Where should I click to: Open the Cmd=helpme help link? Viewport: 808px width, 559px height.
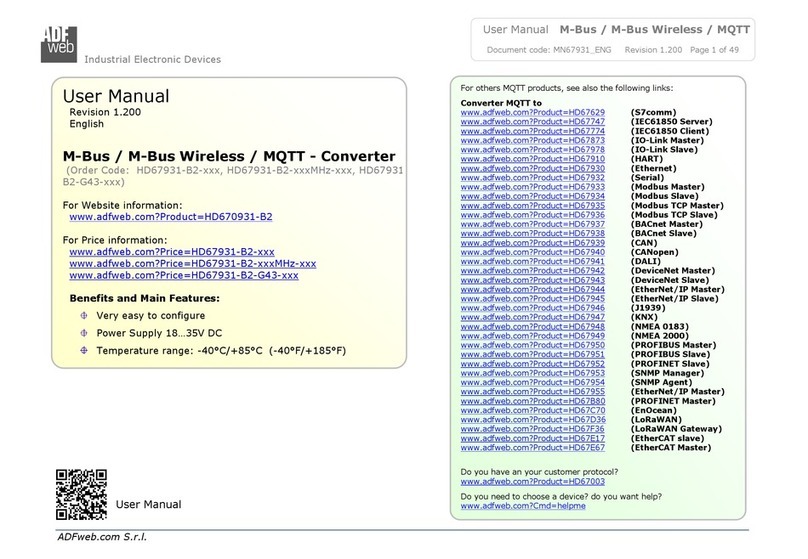point(523,506)
